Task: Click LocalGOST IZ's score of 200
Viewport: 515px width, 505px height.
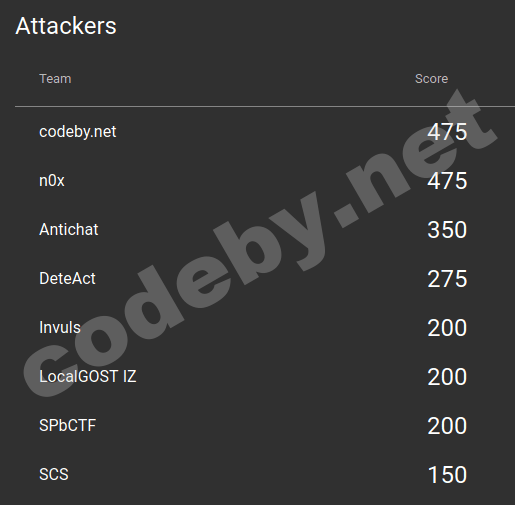Action: coord(447,377)
